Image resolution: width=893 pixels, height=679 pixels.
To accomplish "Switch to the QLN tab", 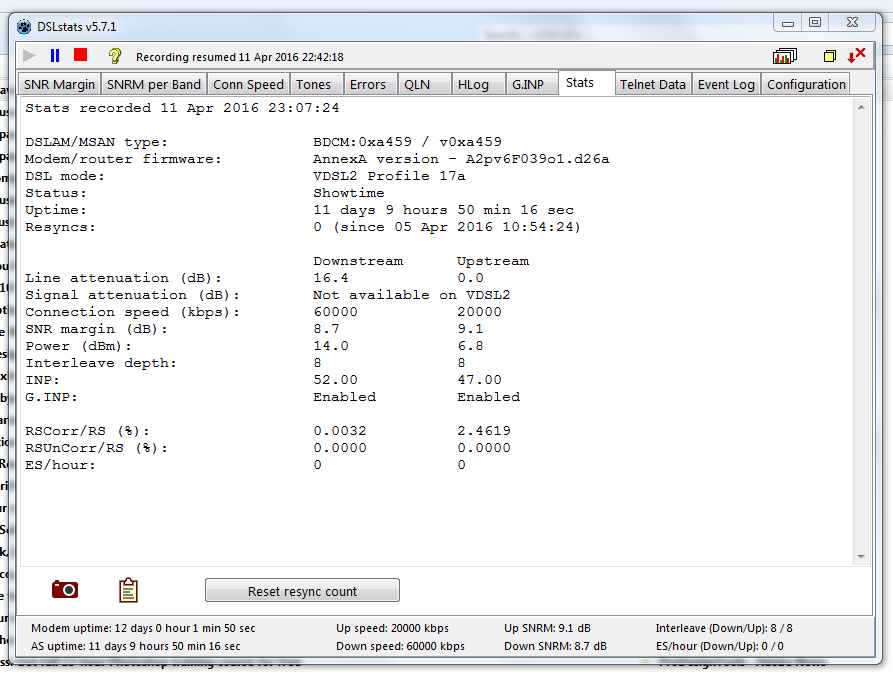I will (x=417, y=85).
